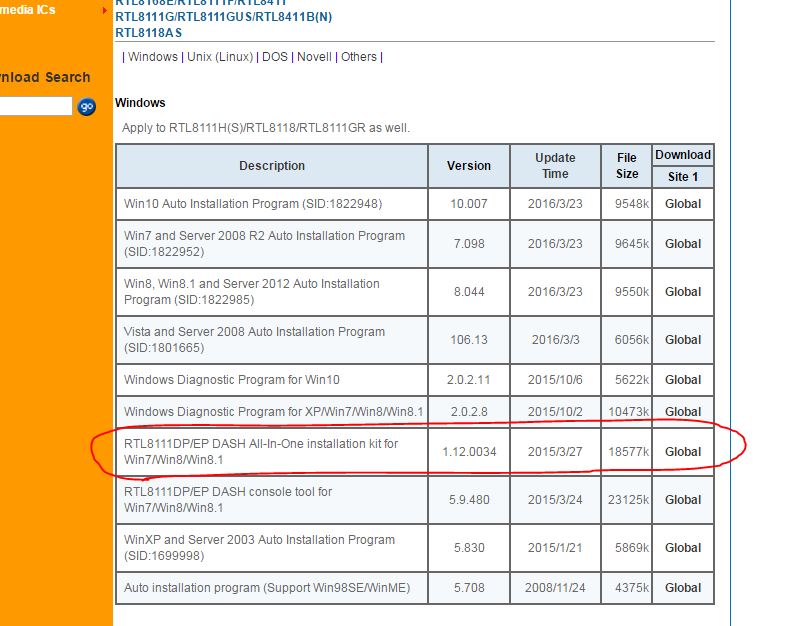Jump to the Unix (Linux) section link
793x626 pixels.
tap(220, 57)
